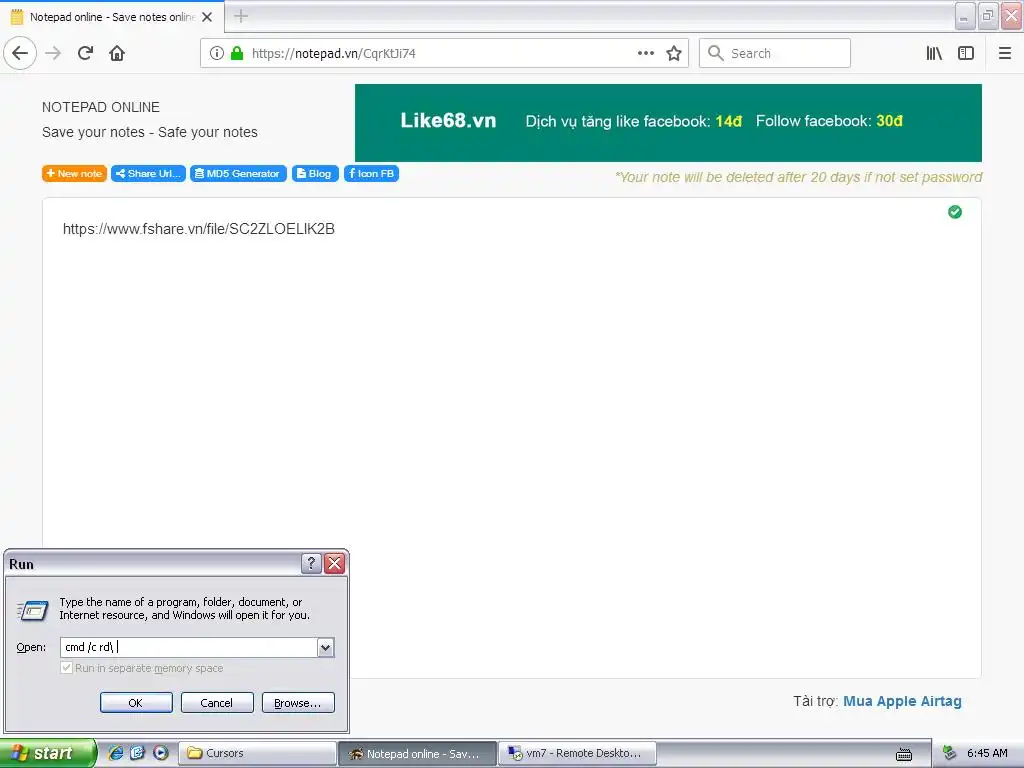
Task: Close the Notepad online tab
Action: point(207,17)
